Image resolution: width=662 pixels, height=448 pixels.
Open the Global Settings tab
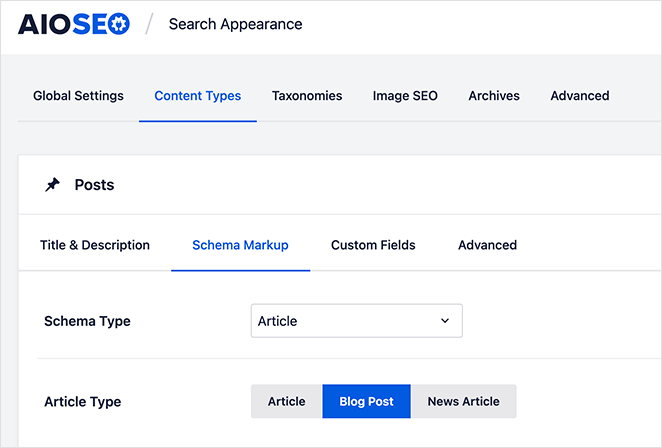(x=79, y=96)
